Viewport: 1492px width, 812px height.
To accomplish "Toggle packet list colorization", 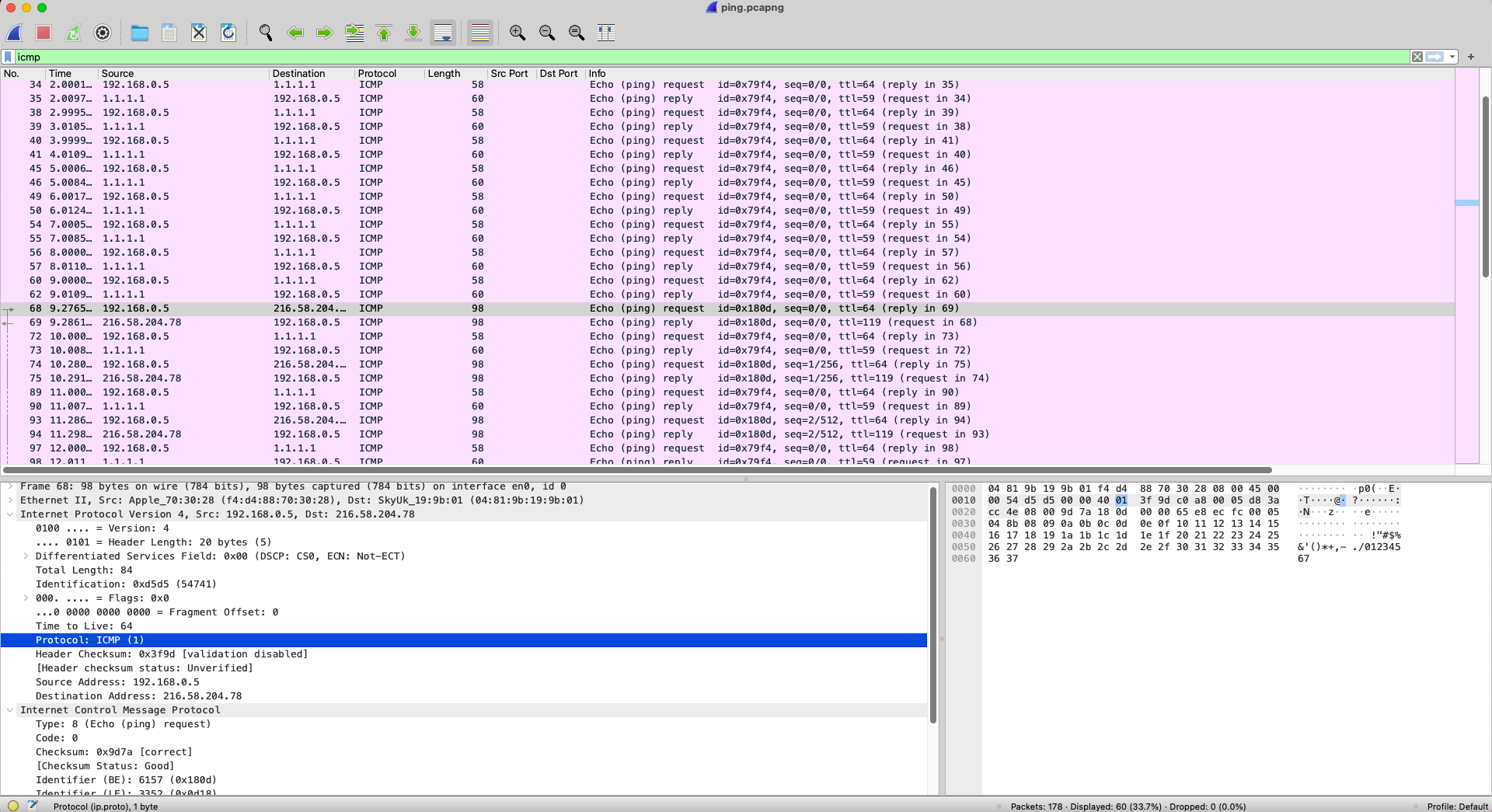I will pos(479,33).
